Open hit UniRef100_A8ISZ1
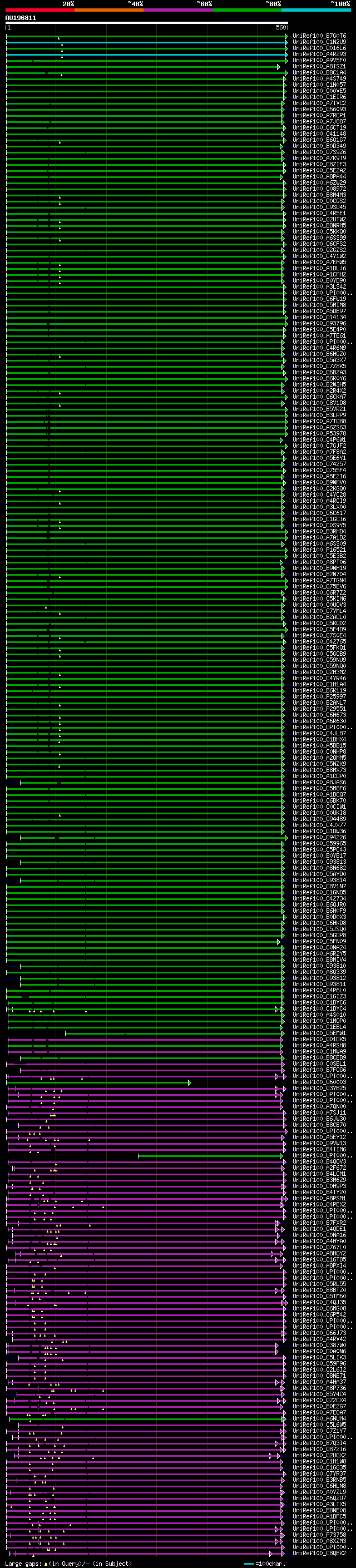Viewport: 356px width, 1568px height. [x=319, y=66]
